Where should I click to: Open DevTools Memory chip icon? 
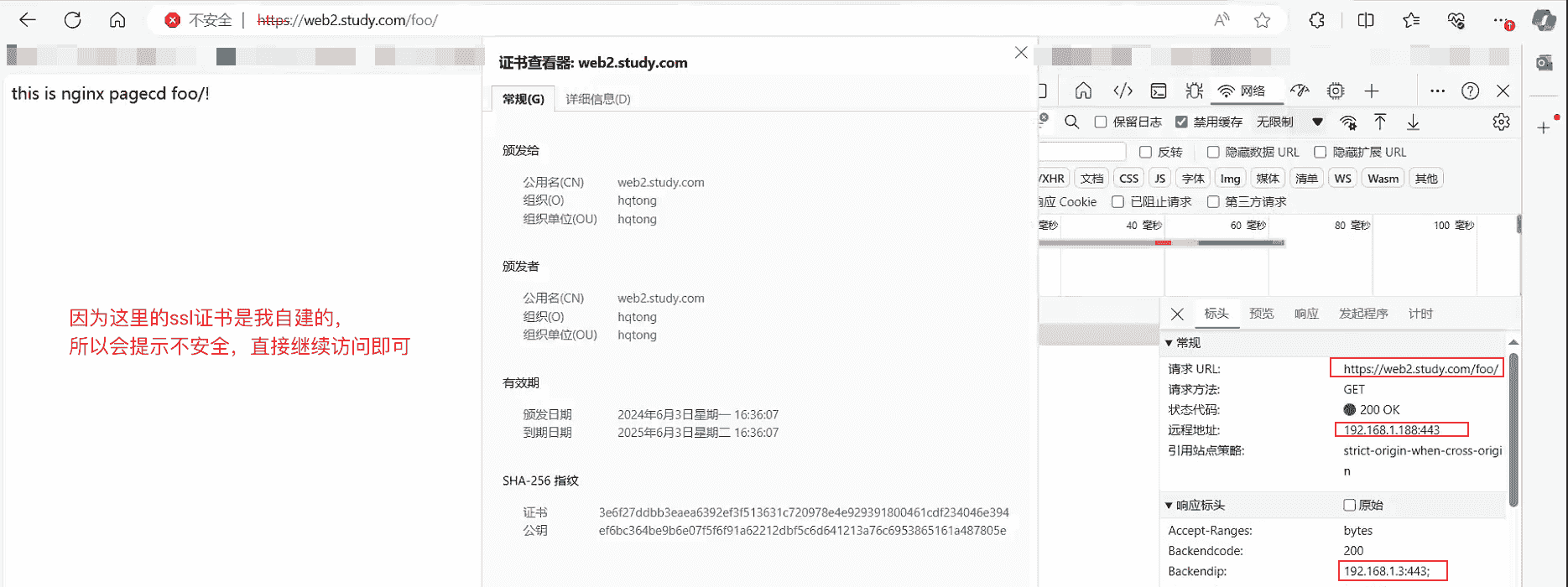[1336, 91]
